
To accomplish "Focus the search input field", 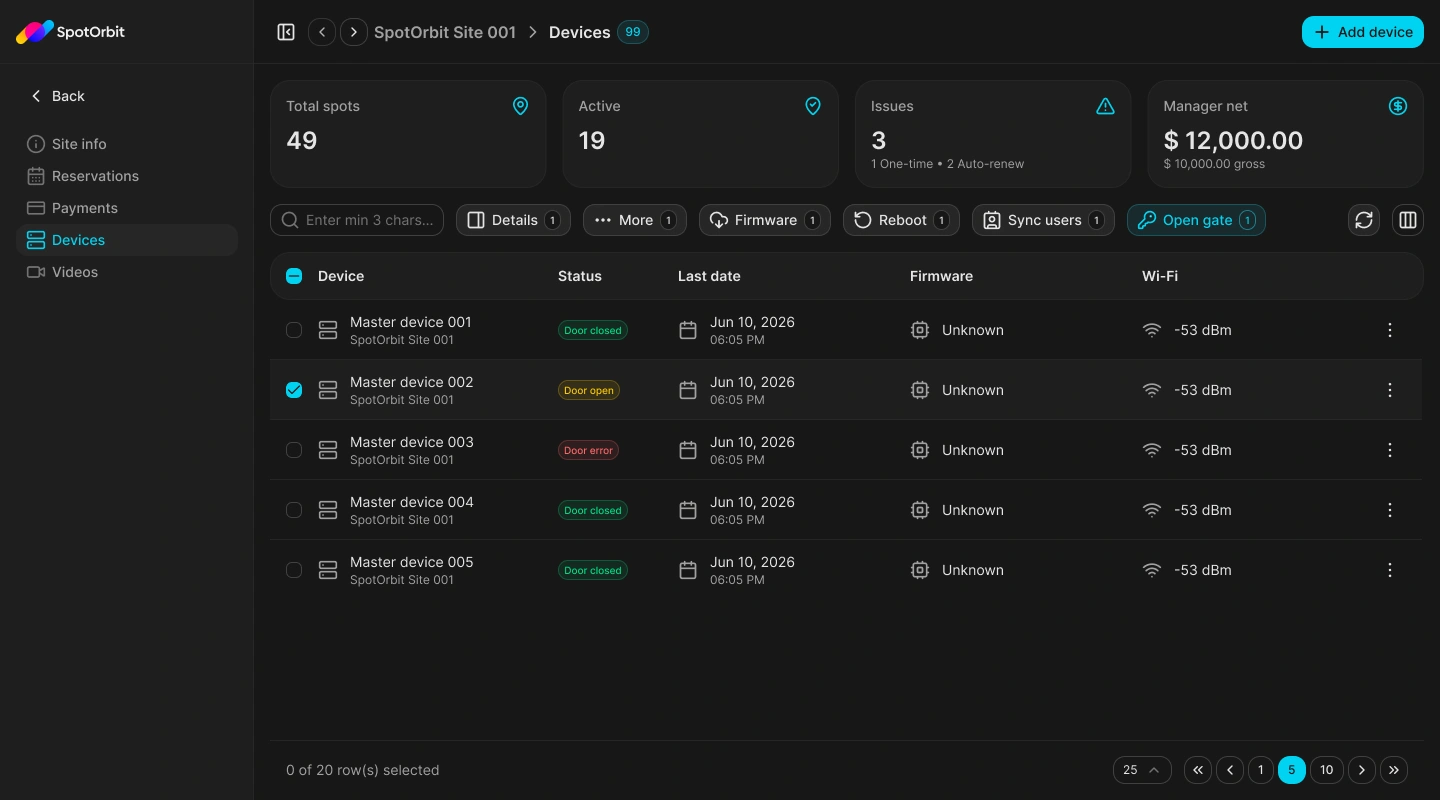I will click(x=357, y=220).
